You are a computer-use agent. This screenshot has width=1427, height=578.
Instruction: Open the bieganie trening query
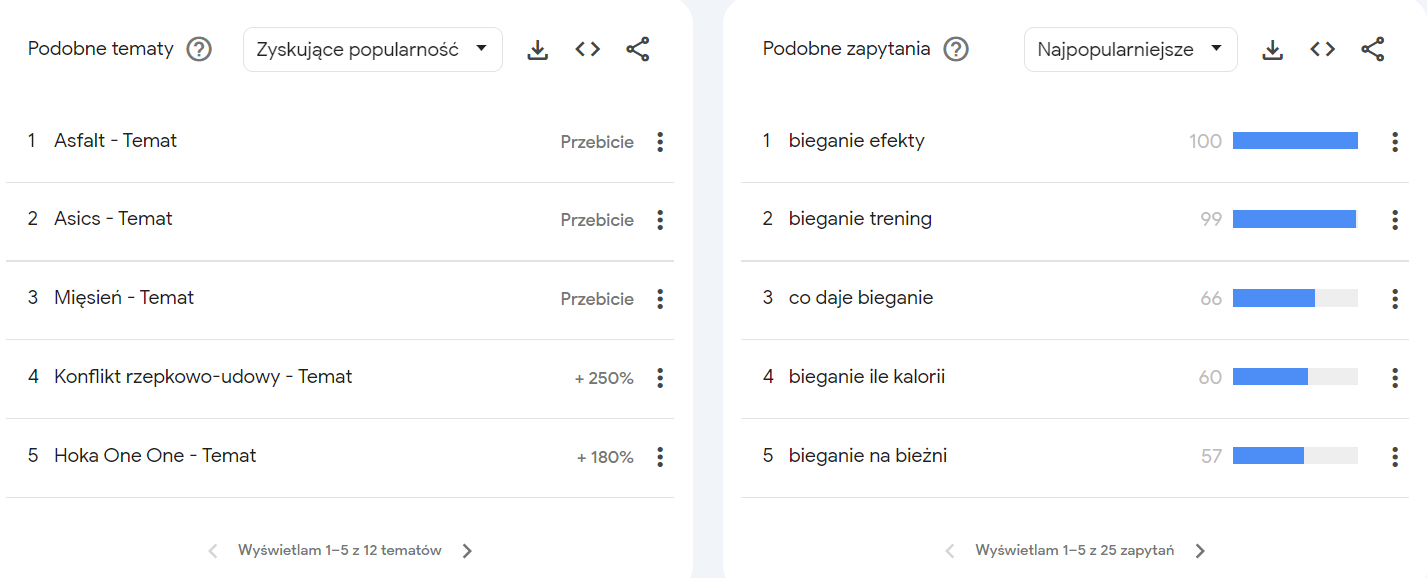(x=860, y=219)
